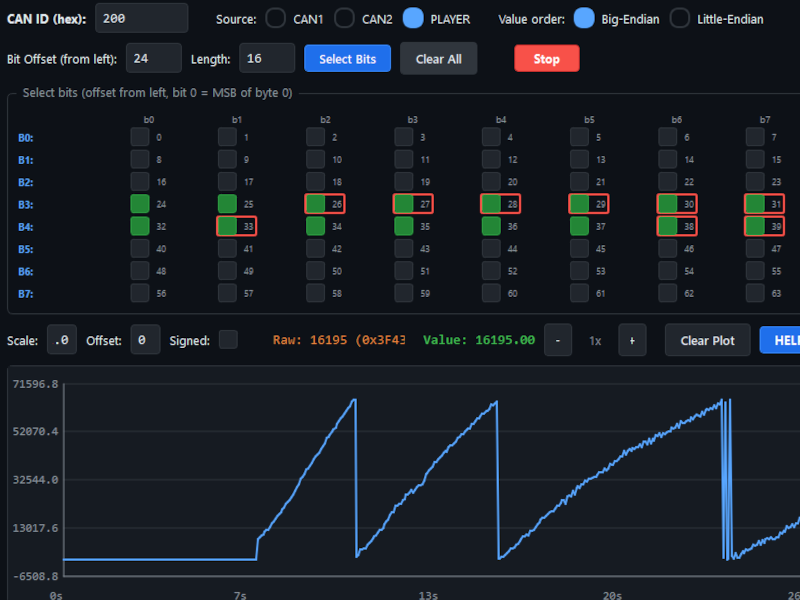Stop the signal capture

pos(546,59)
